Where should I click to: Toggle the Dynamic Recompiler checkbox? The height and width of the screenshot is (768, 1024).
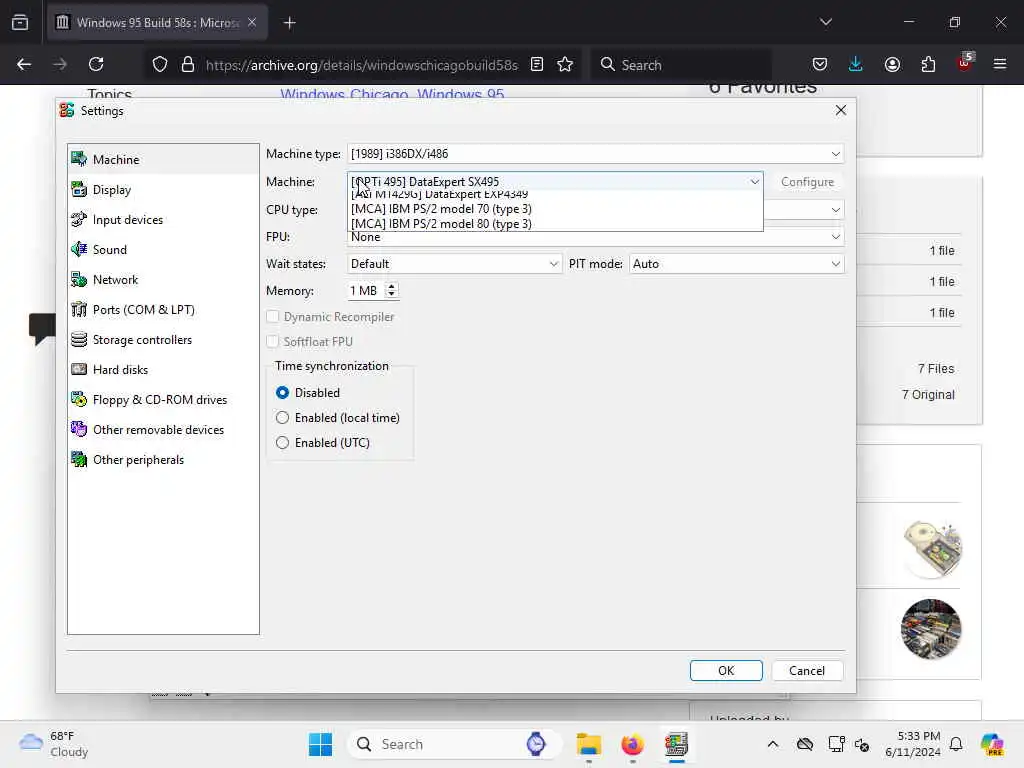click(x=272, y=317)
